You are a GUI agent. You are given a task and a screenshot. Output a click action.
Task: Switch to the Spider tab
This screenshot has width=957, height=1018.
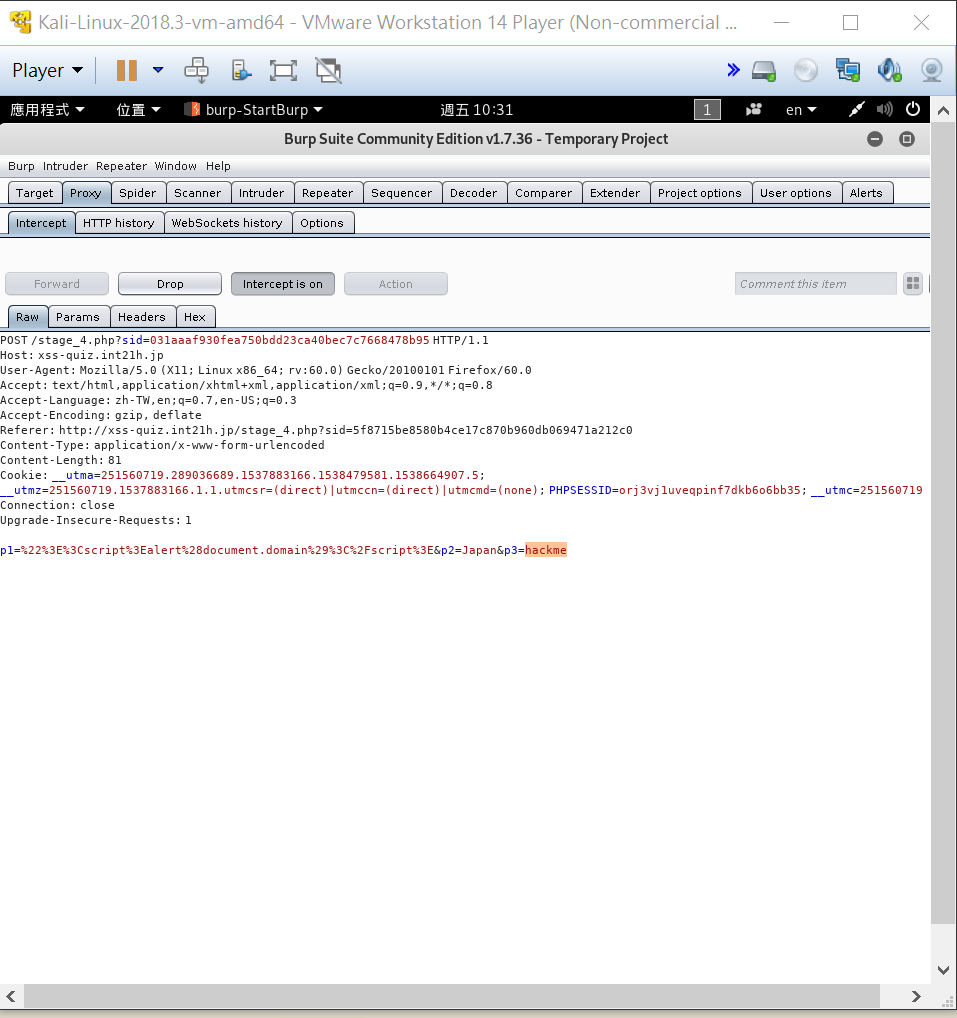tap(138, 193)
